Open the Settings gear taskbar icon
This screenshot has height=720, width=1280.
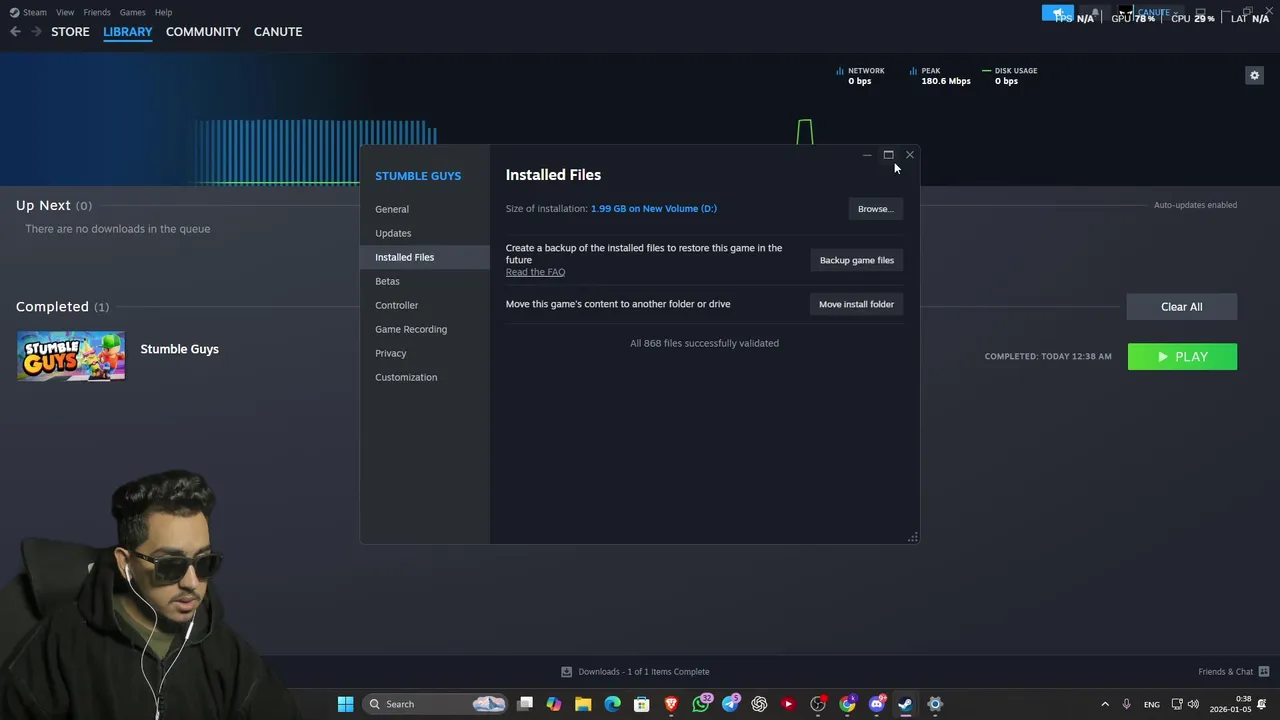[935, 704]
